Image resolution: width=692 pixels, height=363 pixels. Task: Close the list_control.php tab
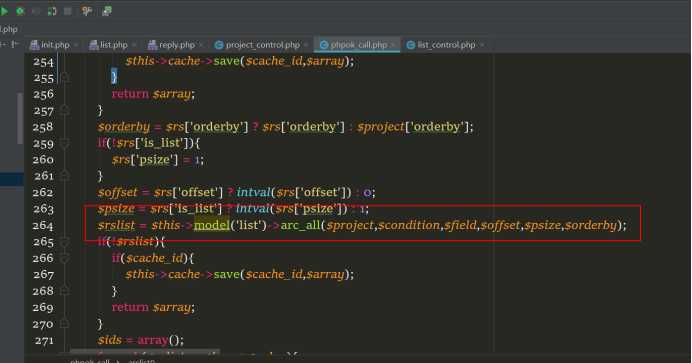[482, 45]
